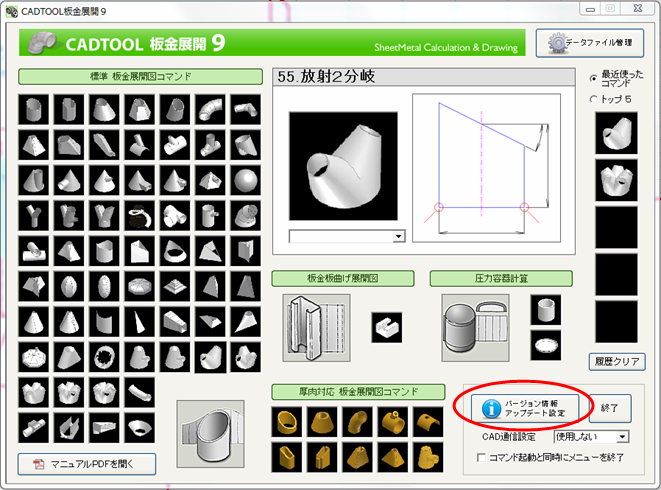Select トップ５ radio button
Viewport: 661px width, 490px height.
(594, 99)
